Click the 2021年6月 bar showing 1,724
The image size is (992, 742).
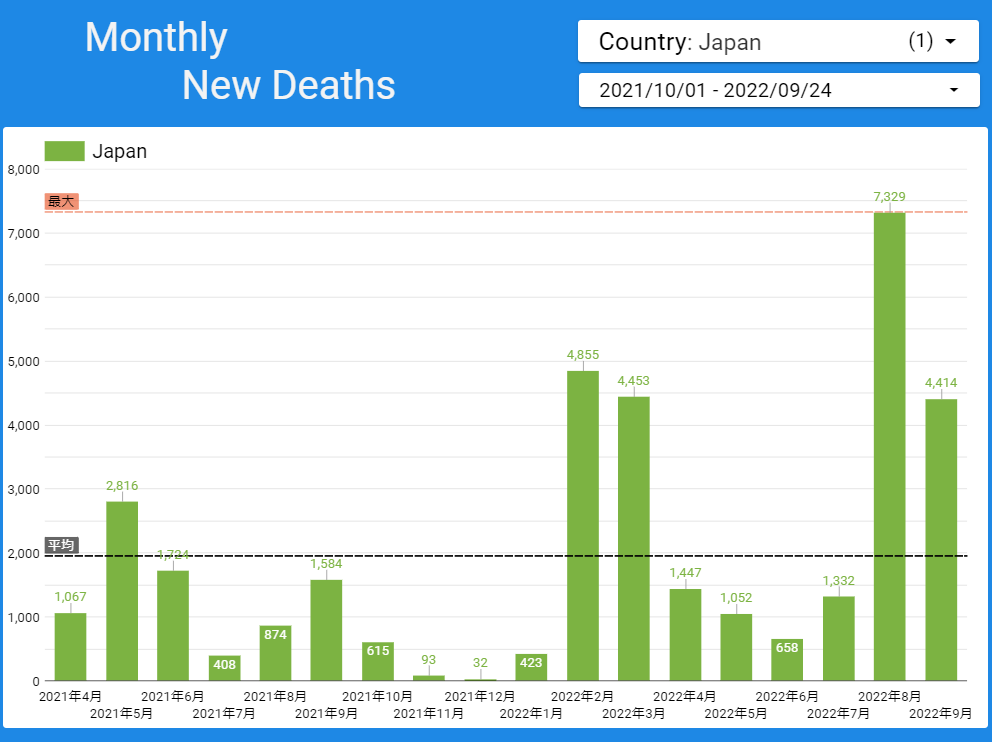173,626
